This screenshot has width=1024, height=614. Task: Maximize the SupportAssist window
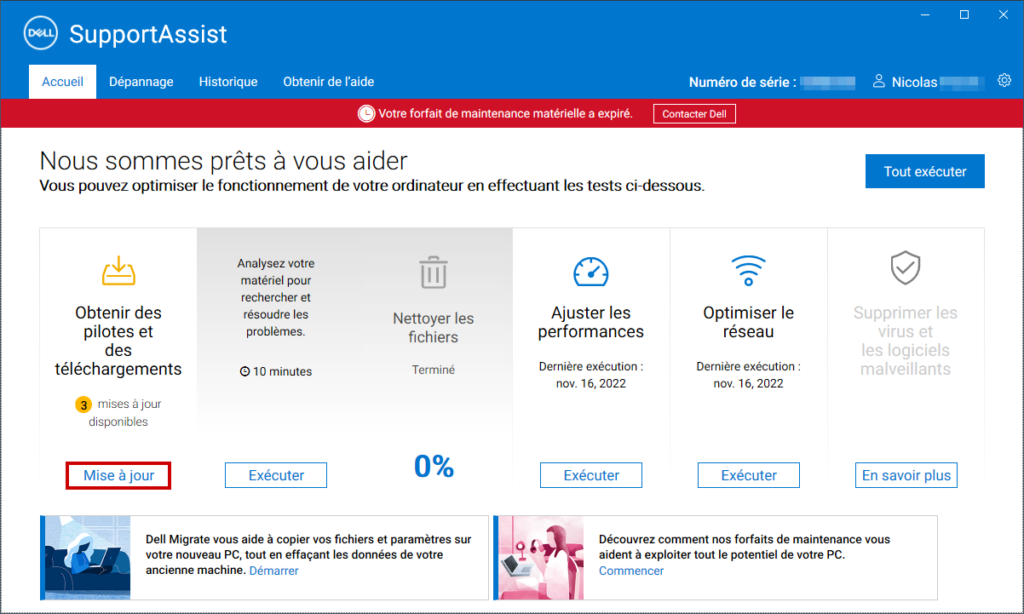click(x=964, y=14)
